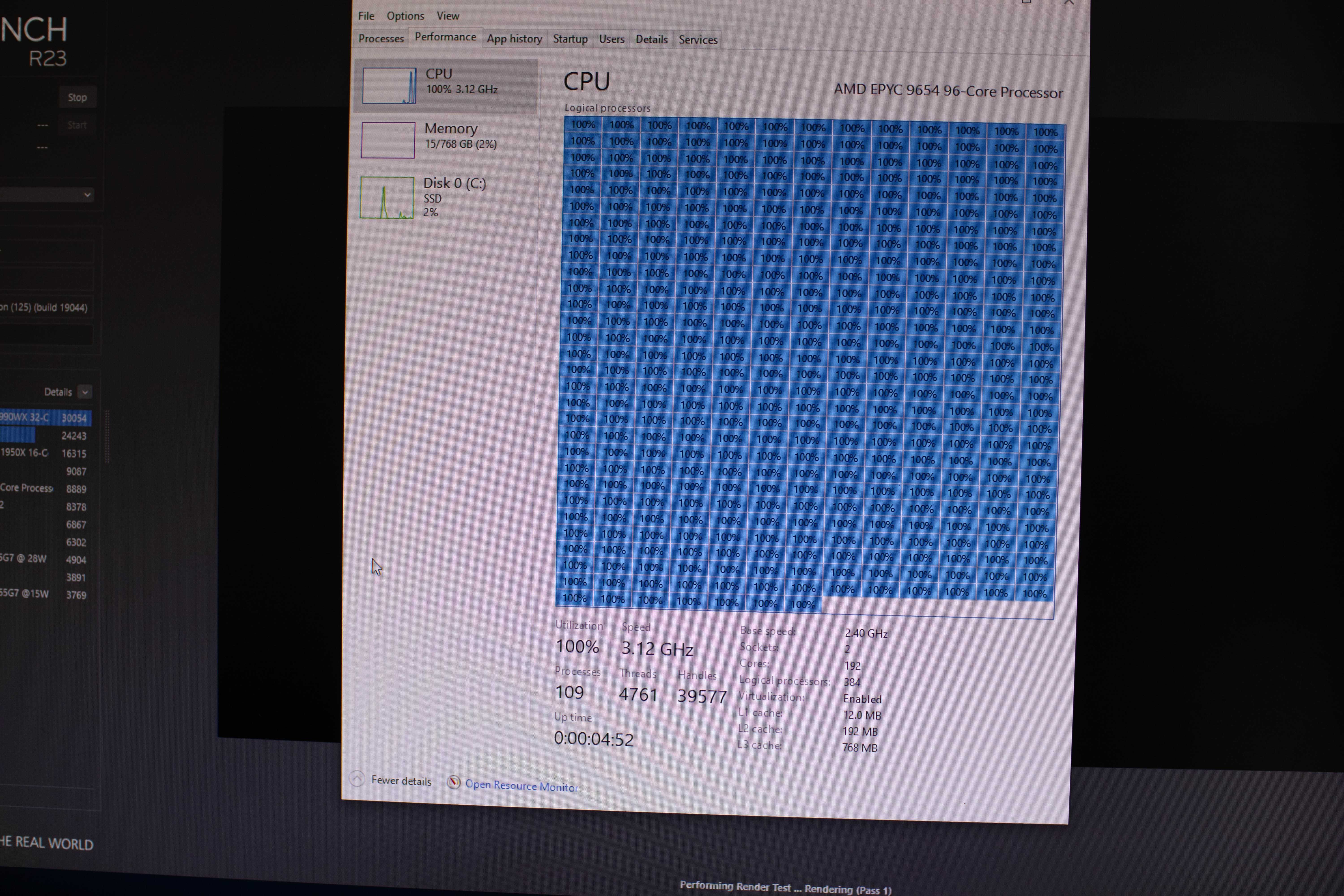Open Resource Monitor link
Screen dimensions: 1344x896
pos(521,786)
